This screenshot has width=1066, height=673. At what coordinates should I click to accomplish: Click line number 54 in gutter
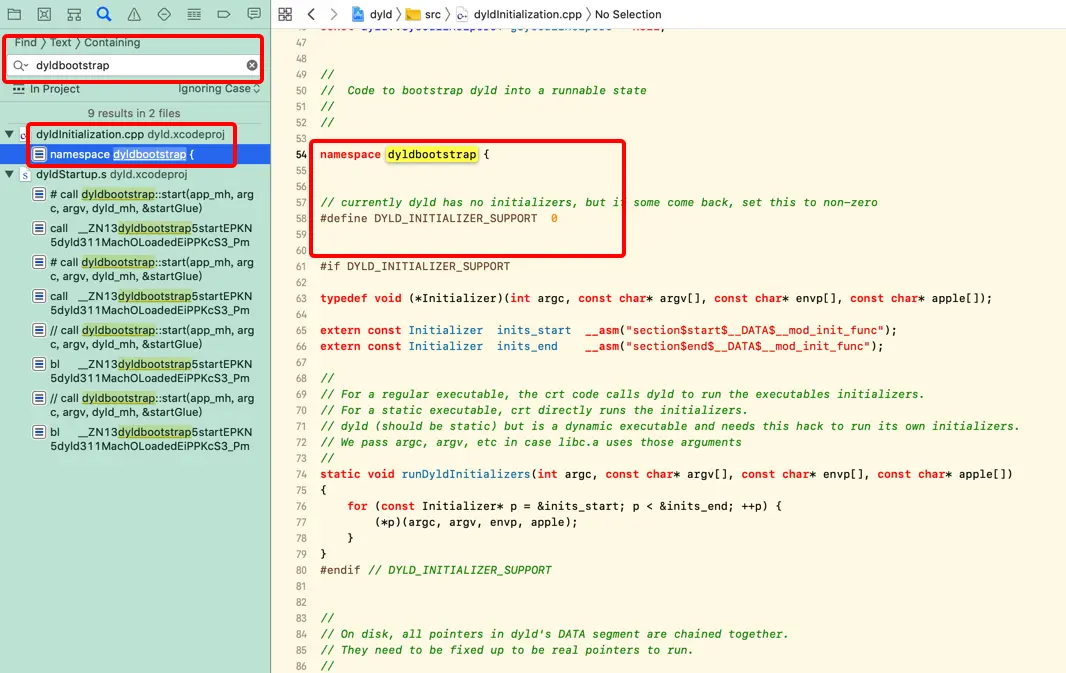pyautogui.click(x=301, y=154)
